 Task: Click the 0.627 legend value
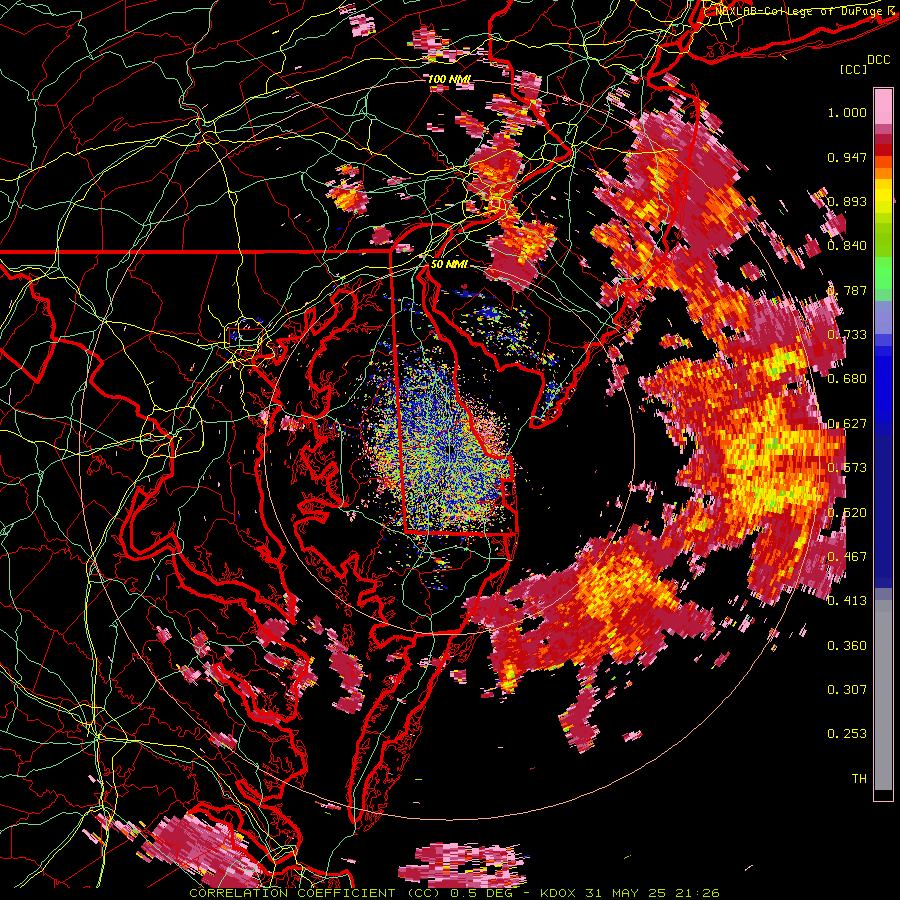(847, 424)
